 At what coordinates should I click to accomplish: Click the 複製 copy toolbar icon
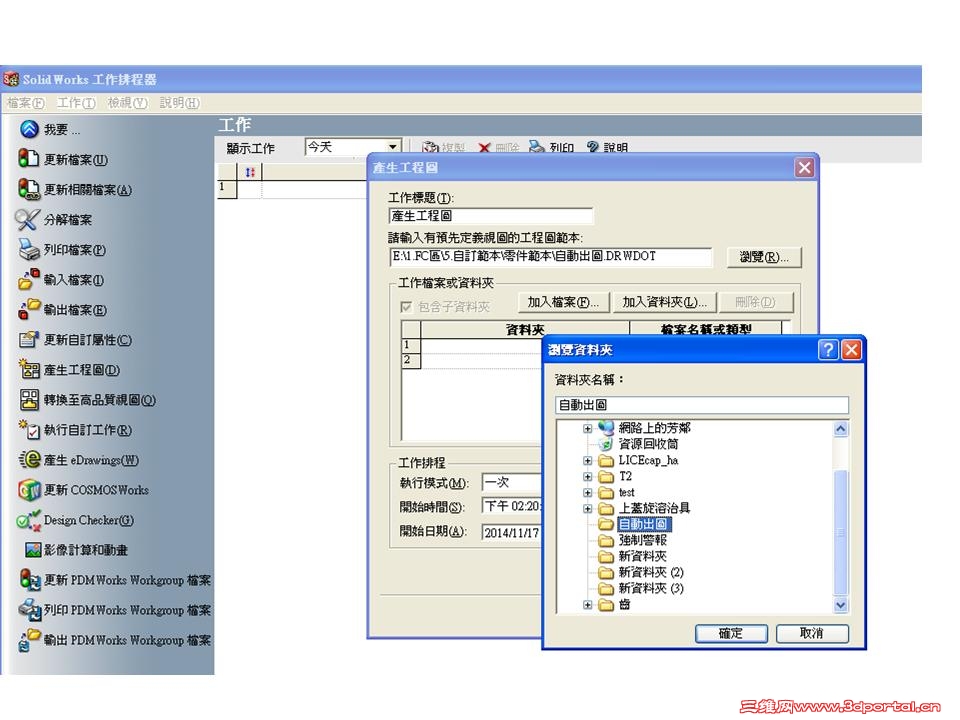430,147
